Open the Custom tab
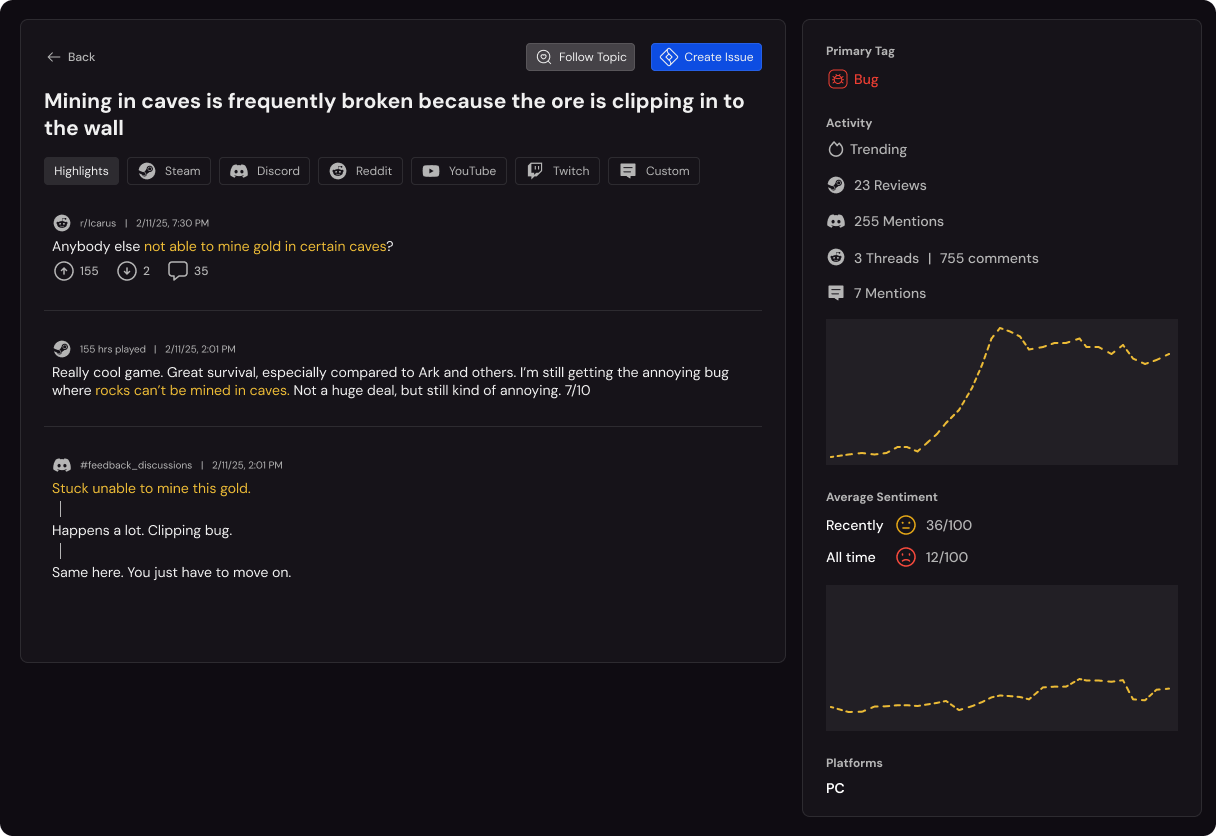Image resolution: width=1216 pixels, height=836 pixels. [654, 171]
